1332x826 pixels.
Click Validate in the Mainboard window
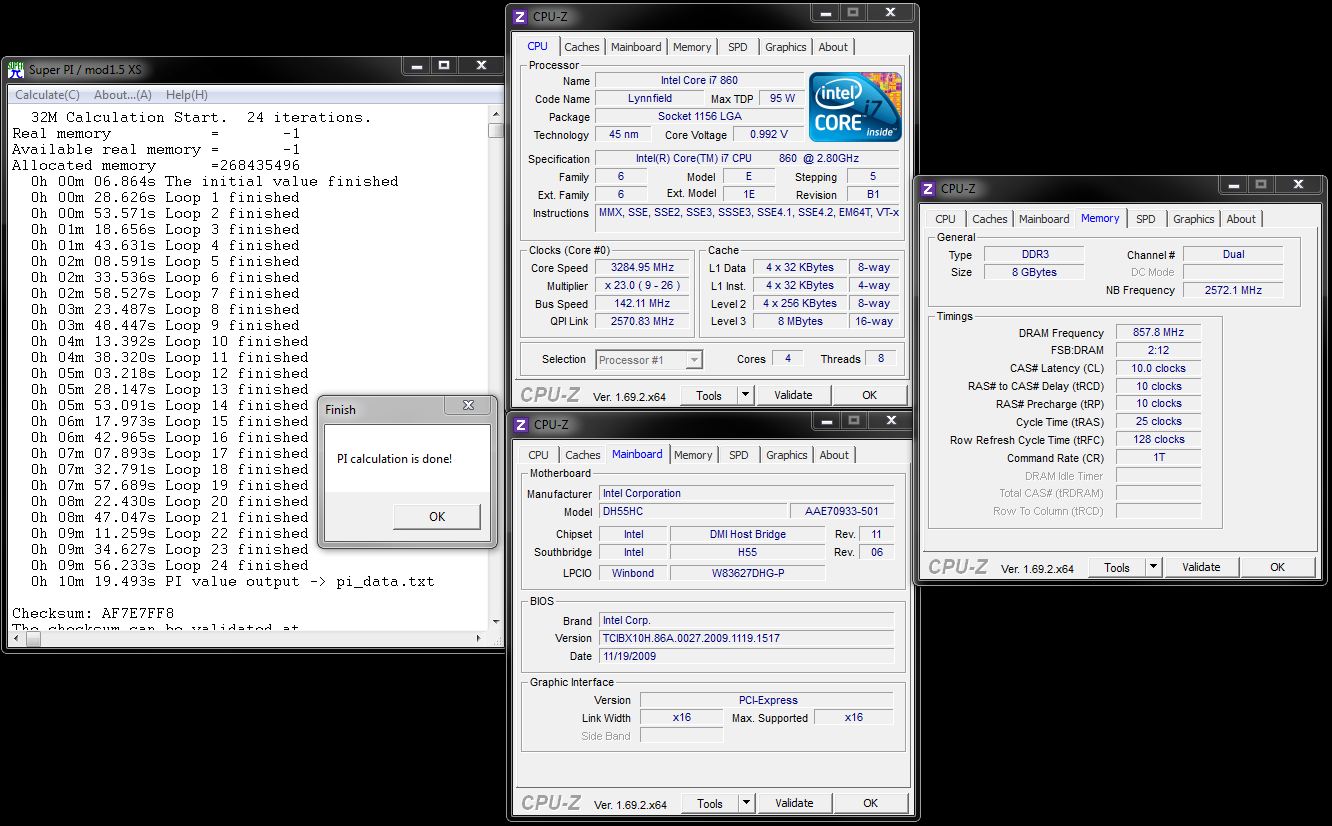794,803
